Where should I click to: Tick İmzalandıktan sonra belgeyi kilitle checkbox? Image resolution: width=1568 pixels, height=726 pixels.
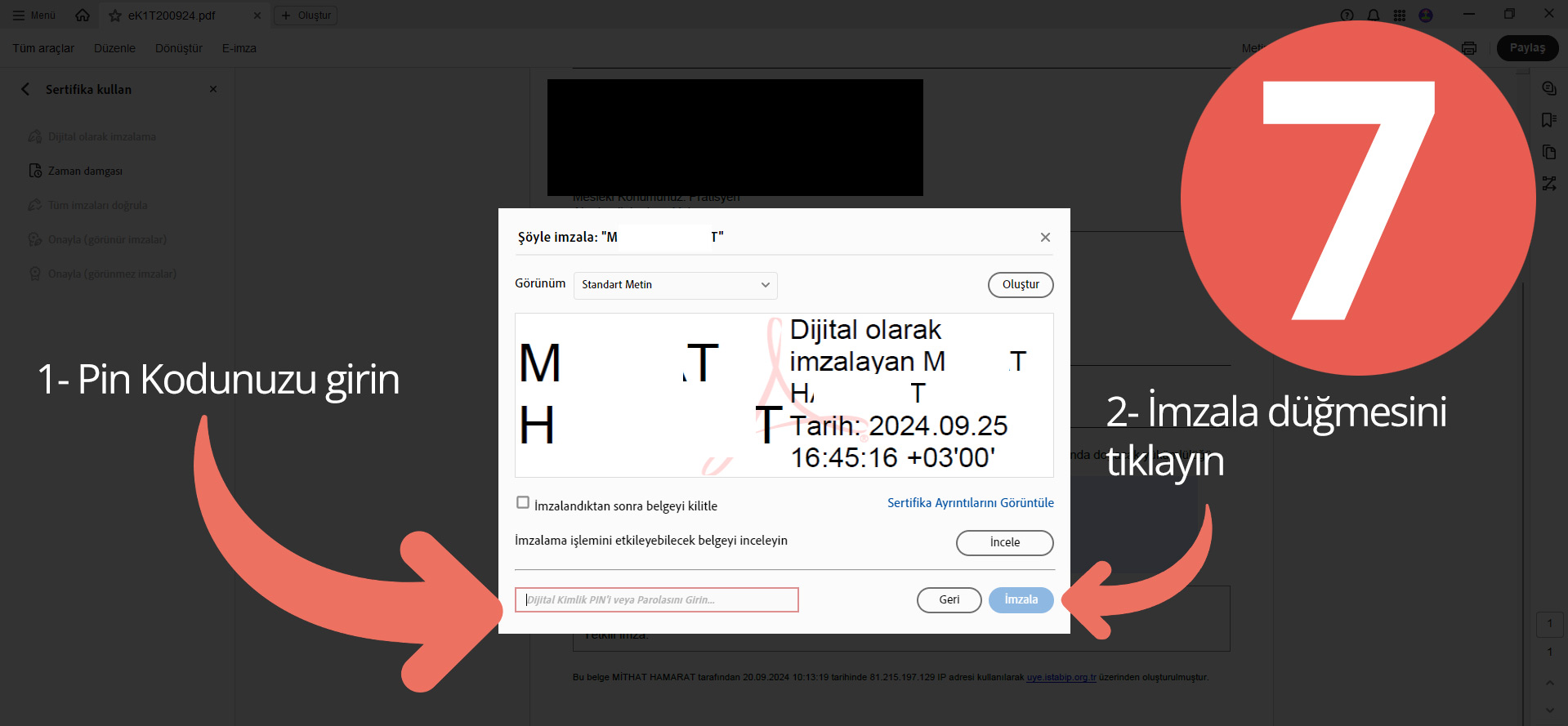[523, 502]
